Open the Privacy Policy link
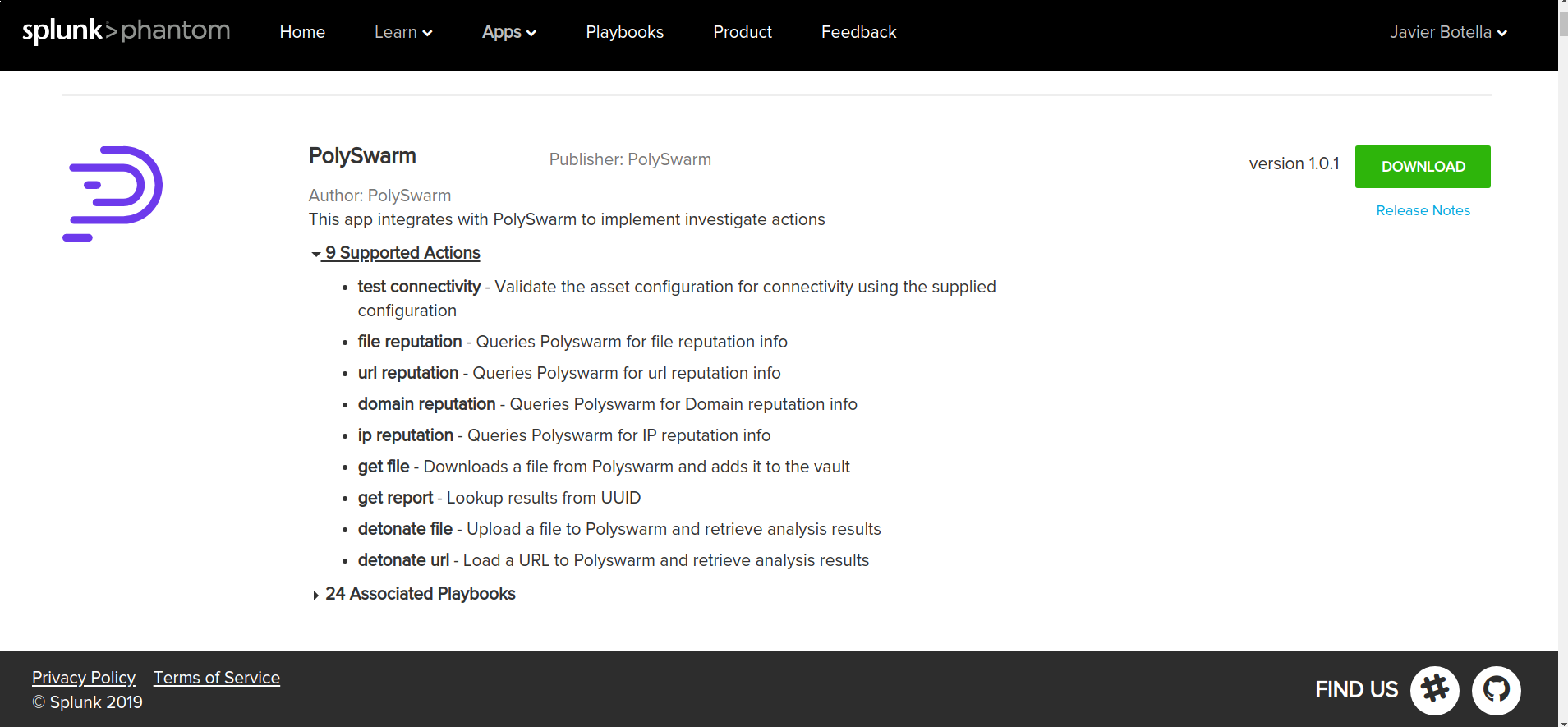The image size is (1568, 727). (x=84, y=678)
